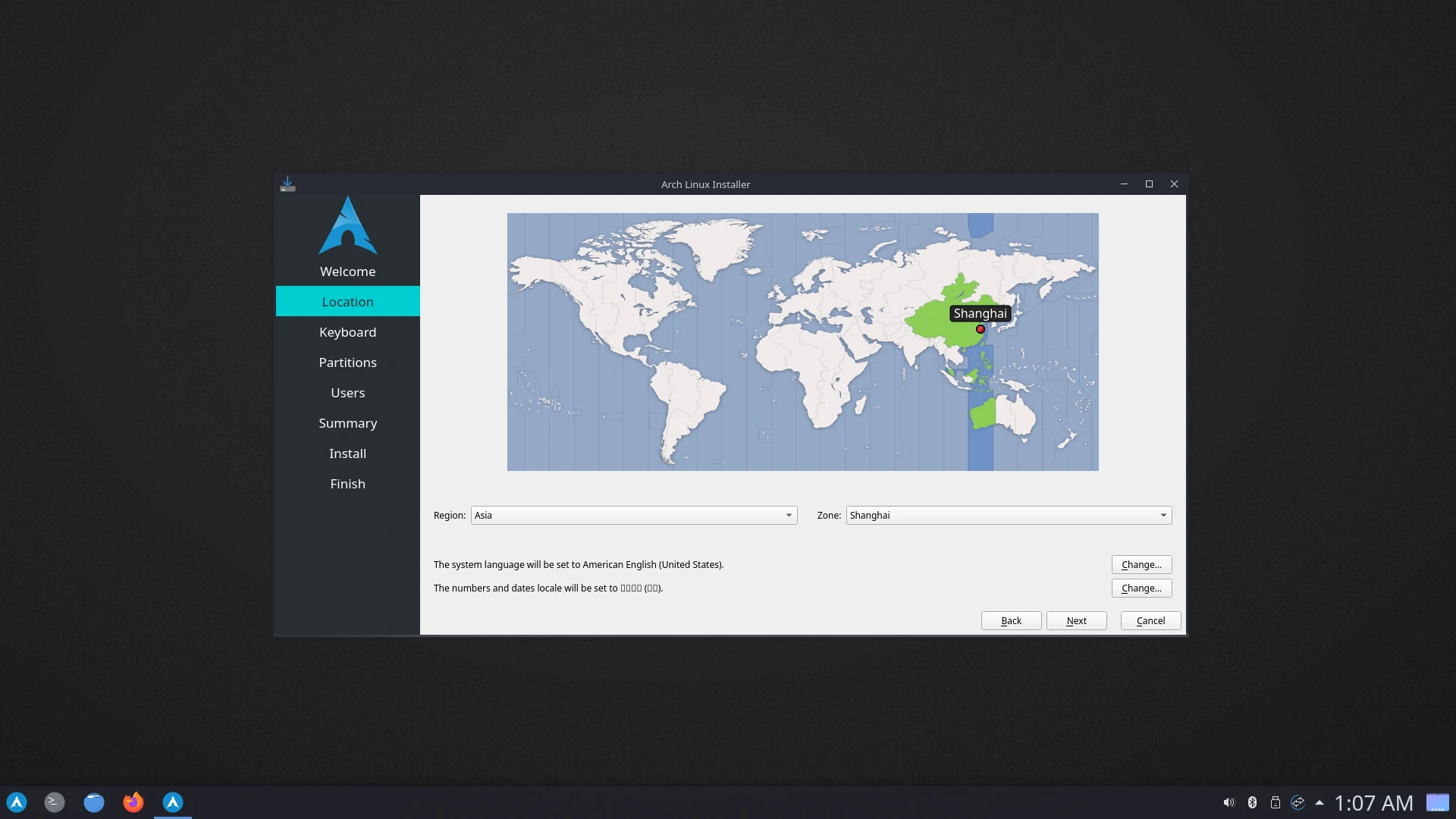Viewport: 1456px width, 819px height.
Task: Go Back to the Welcome page
Action: [1011, 621]
